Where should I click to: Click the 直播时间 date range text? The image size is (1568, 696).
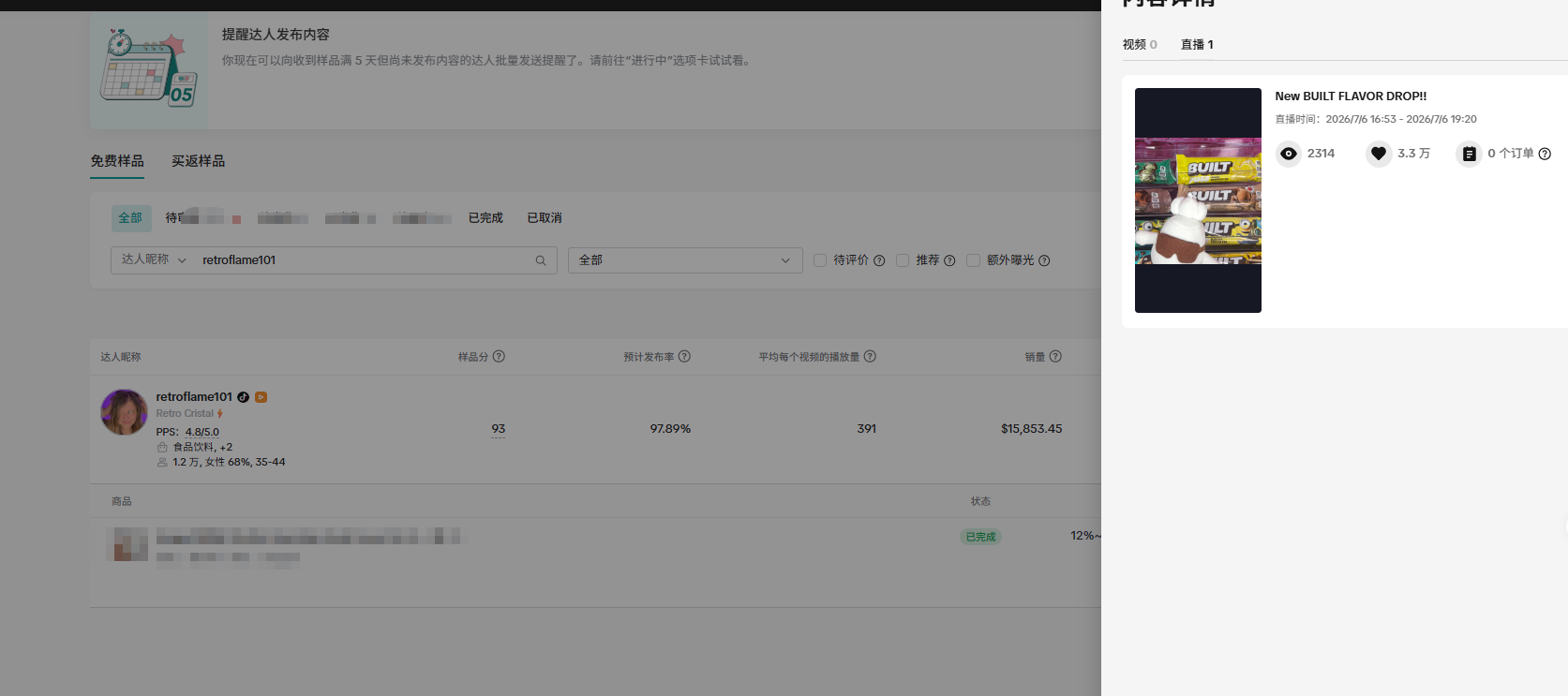(1376, 119)
